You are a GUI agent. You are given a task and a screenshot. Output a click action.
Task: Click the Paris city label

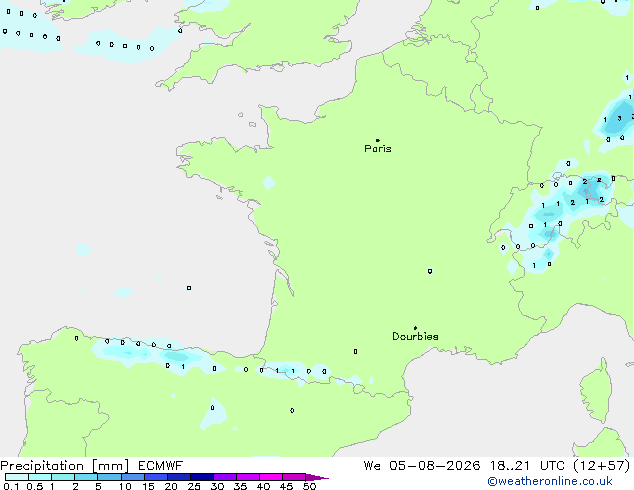[378, 148]
